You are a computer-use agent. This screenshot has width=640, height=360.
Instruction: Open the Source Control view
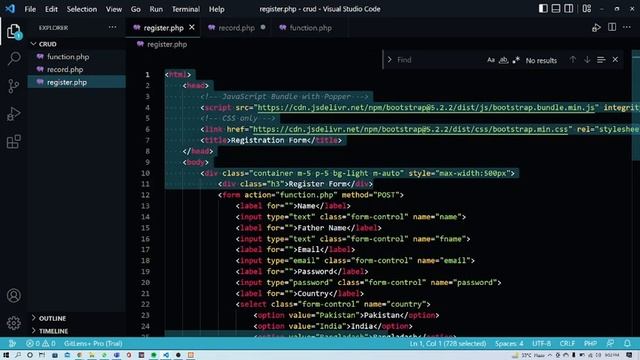[13, 86]
